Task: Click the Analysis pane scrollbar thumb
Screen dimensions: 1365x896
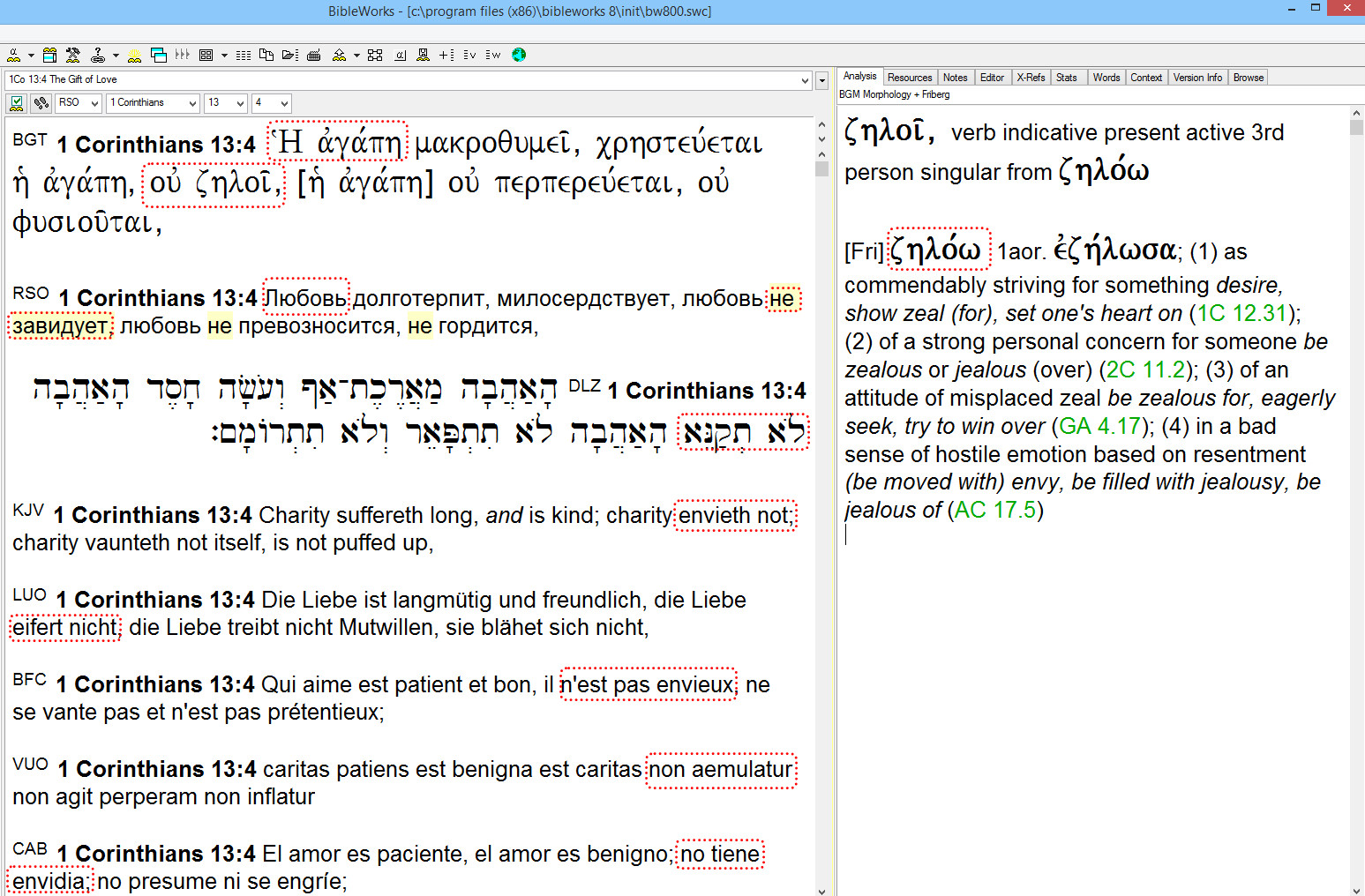Action: click(1357, 127)
